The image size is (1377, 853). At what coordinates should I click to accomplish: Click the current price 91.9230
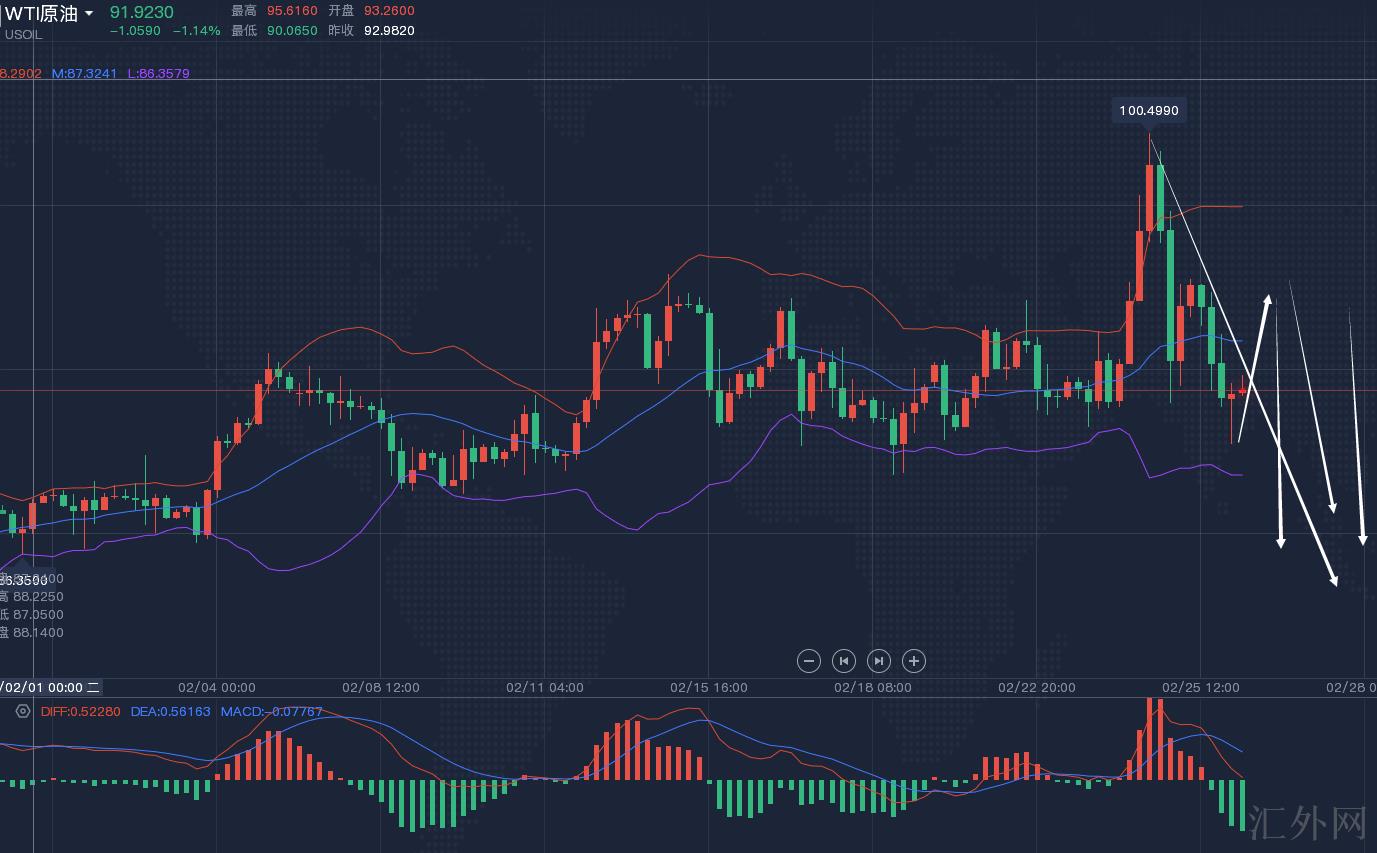(x=141, y=12)
